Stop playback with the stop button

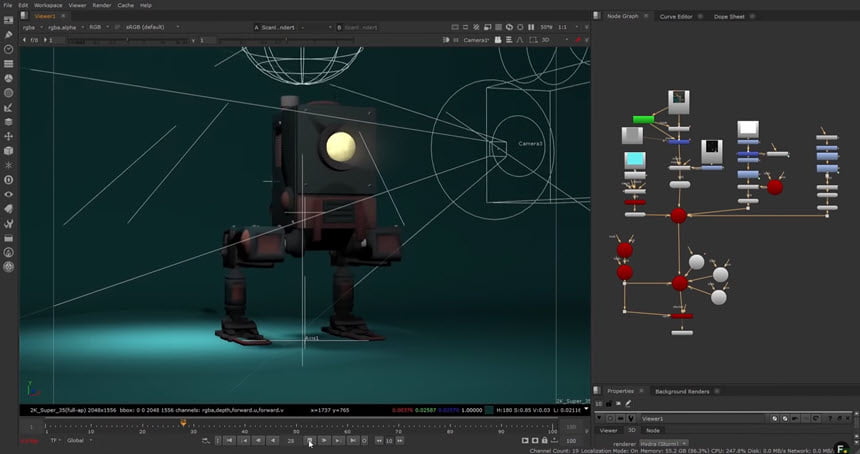[309, 440]
